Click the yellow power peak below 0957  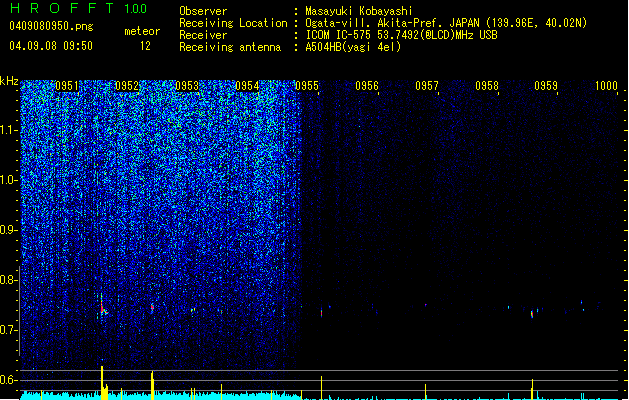[x=426, y=392]
